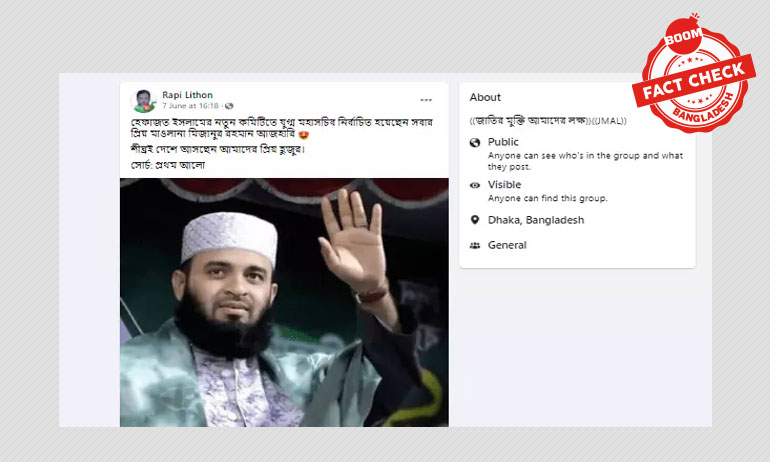Click the Visible group setting label
770x462 pixels.
tap(504, 185)
